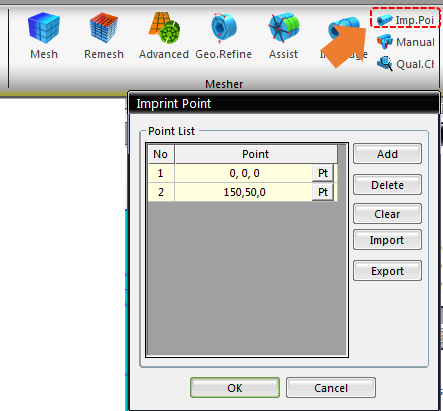Open the Remesh tool
The height and width of the screenshot is (411, 443).
tap(104, 35)
